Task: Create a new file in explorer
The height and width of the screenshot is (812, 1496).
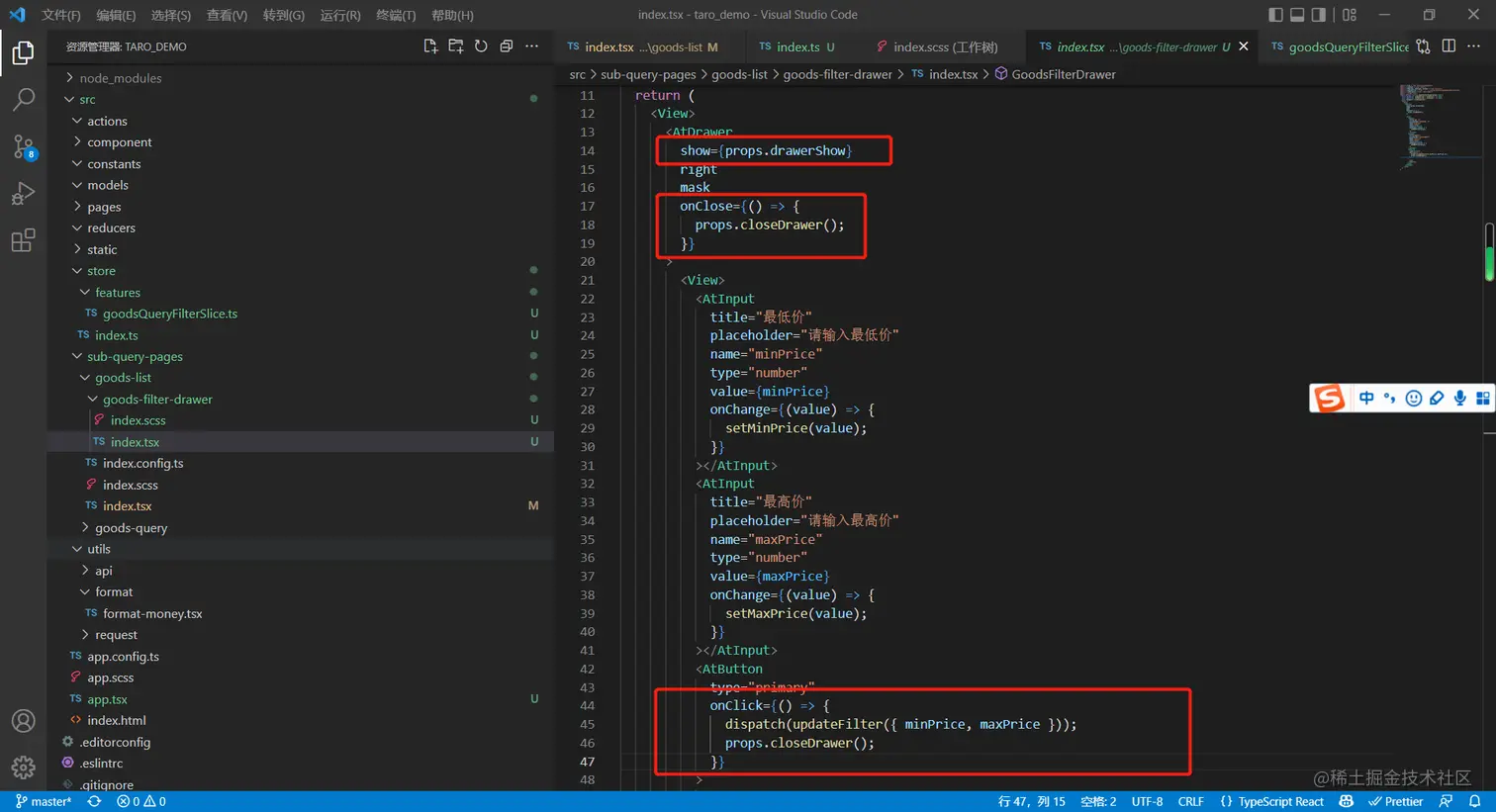Action: point(430,46)
